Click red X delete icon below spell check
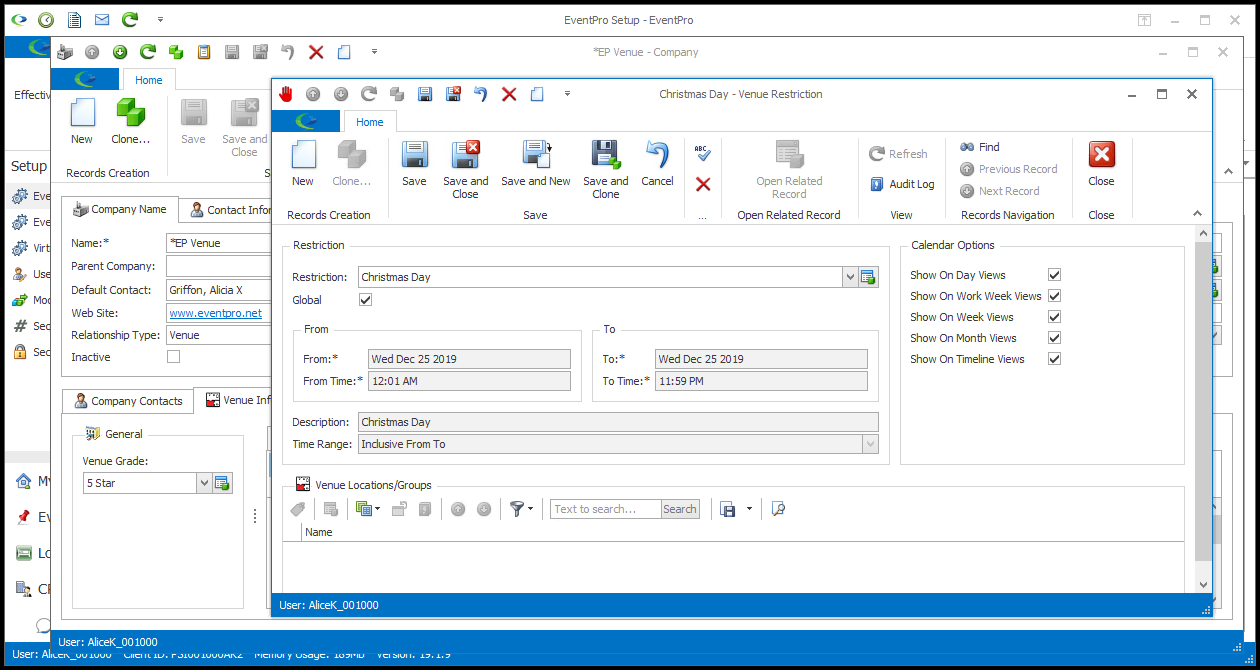The width and height of the screenshot is (1260, 670). click(x=703, y=184)
